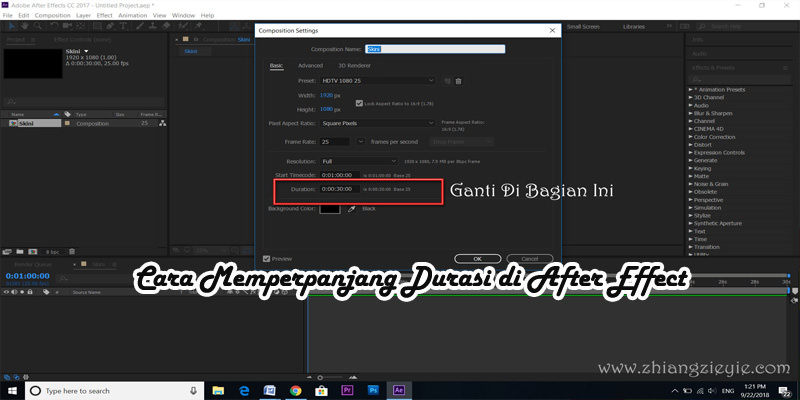The image size is (800, 400).
Task: Click the lock column icon in timeline
Action: click(x=30, y=292)
